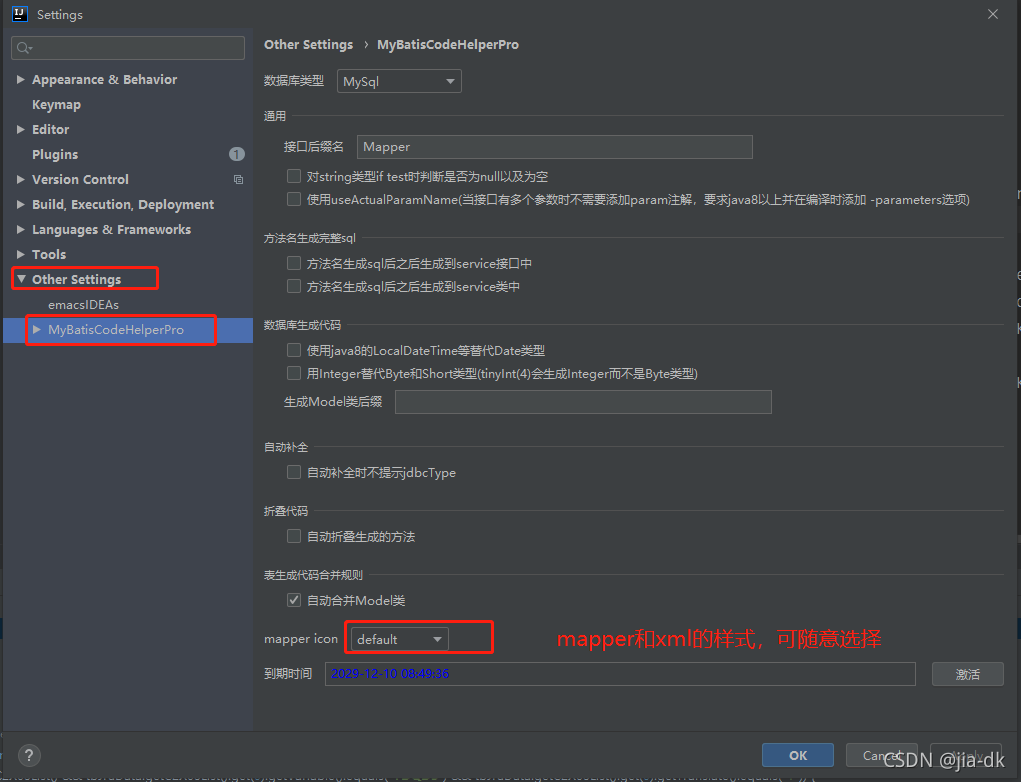
Task: Toggle hide jdbcType on autocomplete checkbox
Action: click(x=294, y=472)
